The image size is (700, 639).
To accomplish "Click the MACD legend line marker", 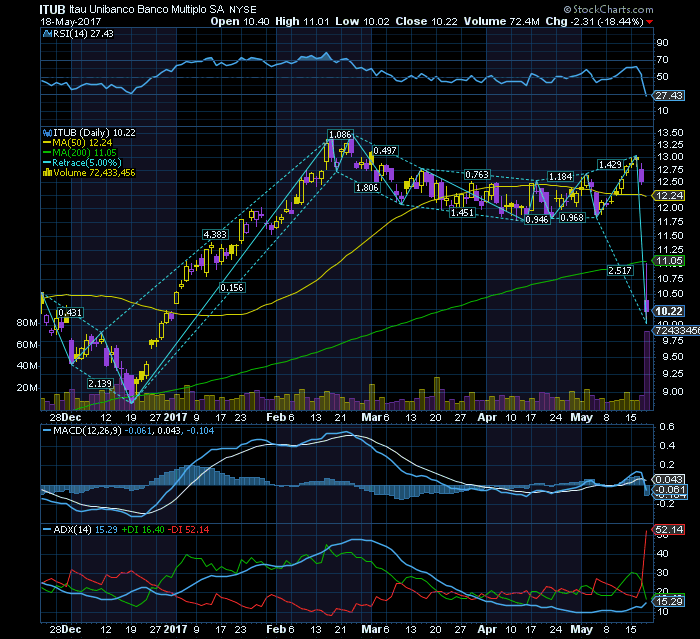I will [x=47, y=431].
